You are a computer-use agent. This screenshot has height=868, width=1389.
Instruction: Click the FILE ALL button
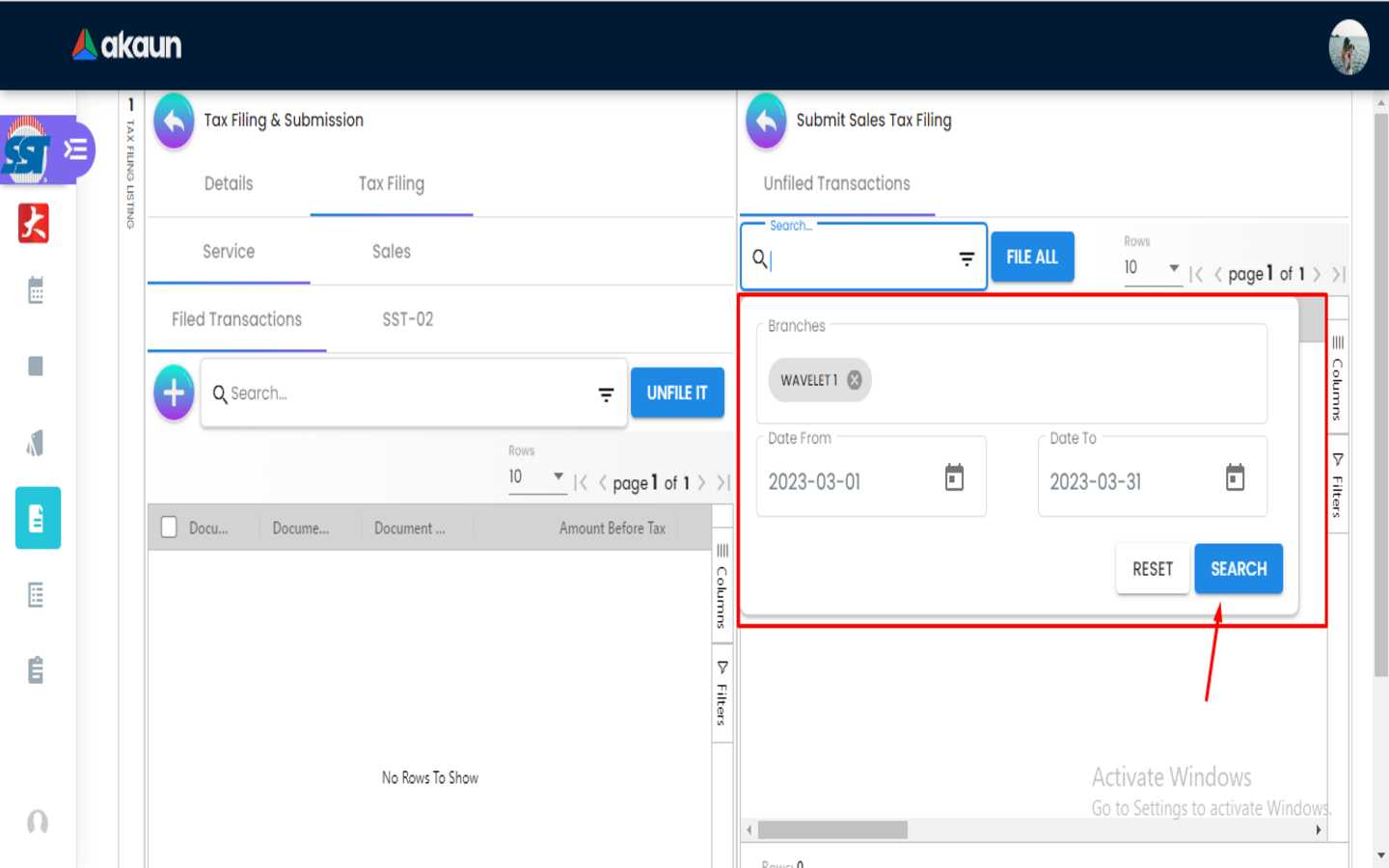click(1032, 258)
